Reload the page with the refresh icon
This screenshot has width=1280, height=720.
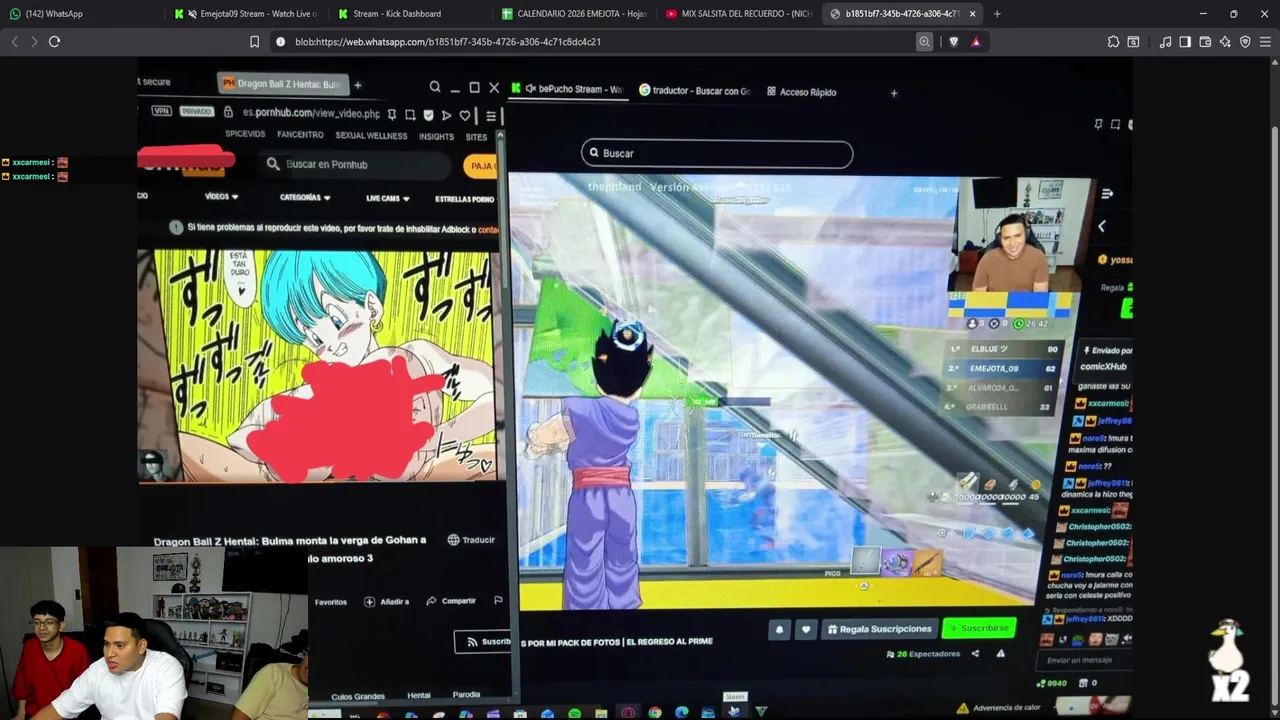pos(54,41)
